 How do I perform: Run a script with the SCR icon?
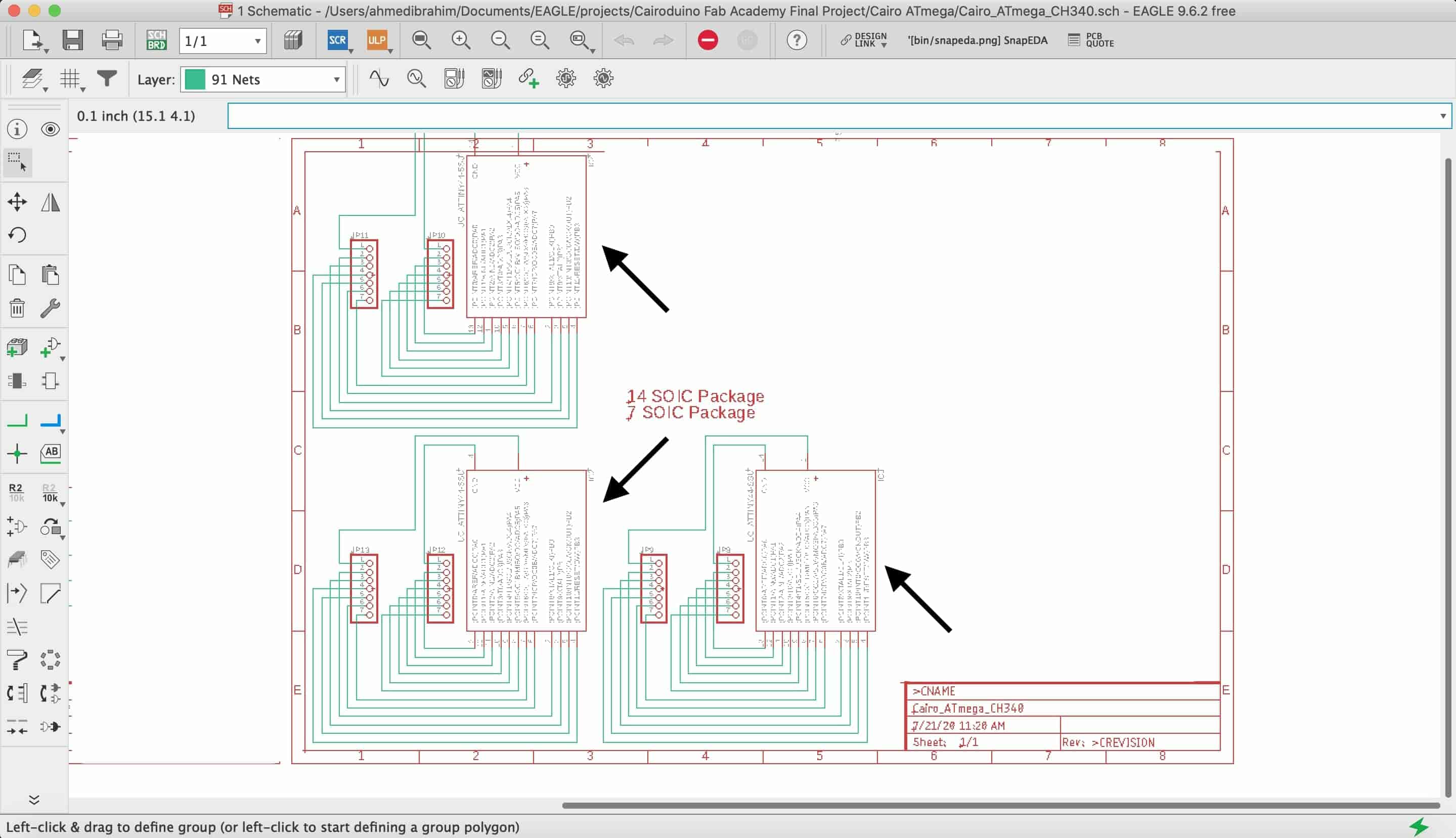[x=337, y=40]
